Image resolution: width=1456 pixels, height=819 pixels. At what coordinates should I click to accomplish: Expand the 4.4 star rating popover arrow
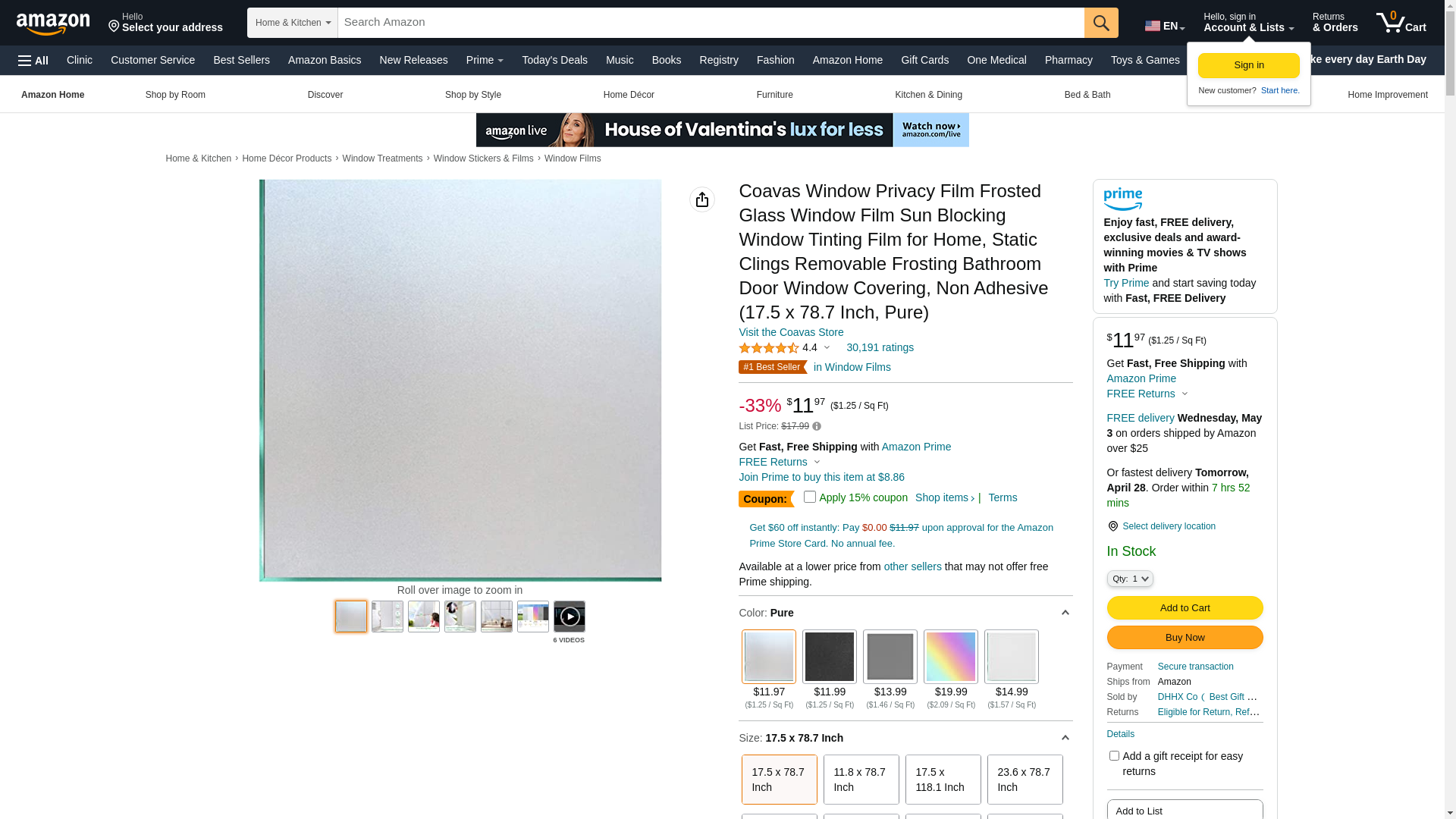(827, 348)
